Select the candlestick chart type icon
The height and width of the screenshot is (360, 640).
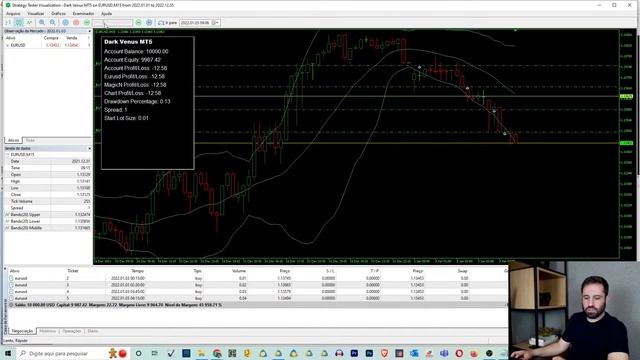coord(19,22)
